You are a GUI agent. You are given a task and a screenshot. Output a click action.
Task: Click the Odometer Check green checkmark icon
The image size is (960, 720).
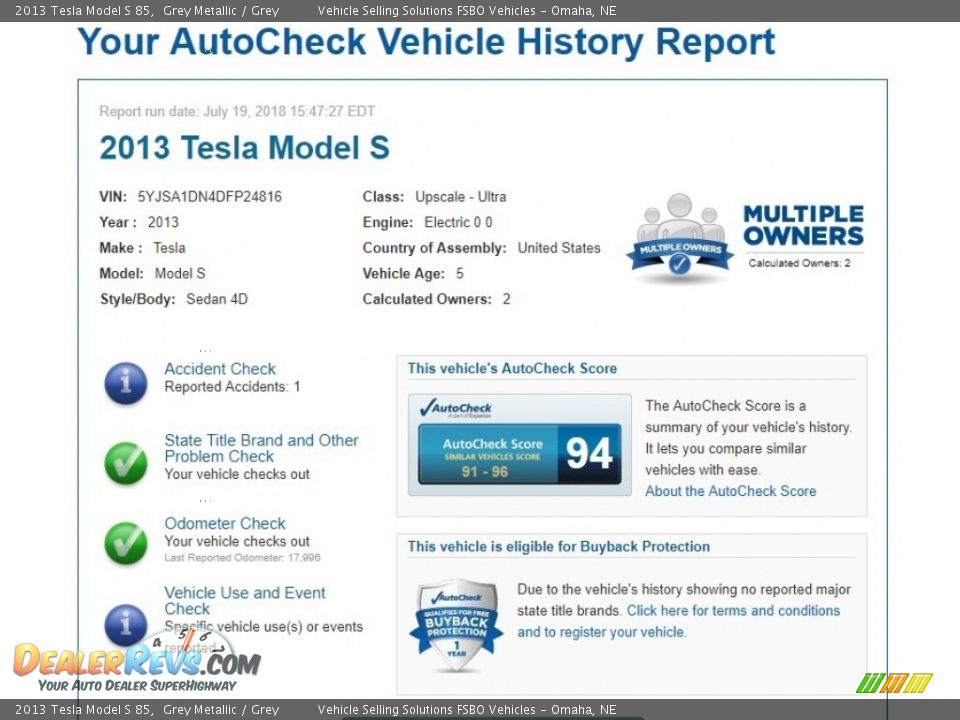click(x=126, y=542)
